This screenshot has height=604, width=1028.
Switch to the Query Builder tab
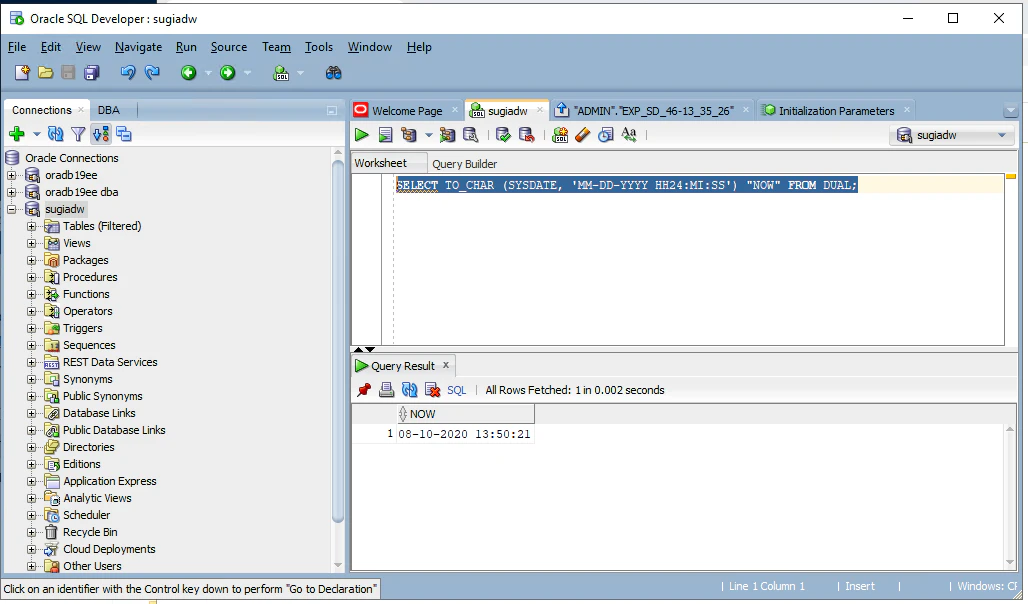coord(464,164)
